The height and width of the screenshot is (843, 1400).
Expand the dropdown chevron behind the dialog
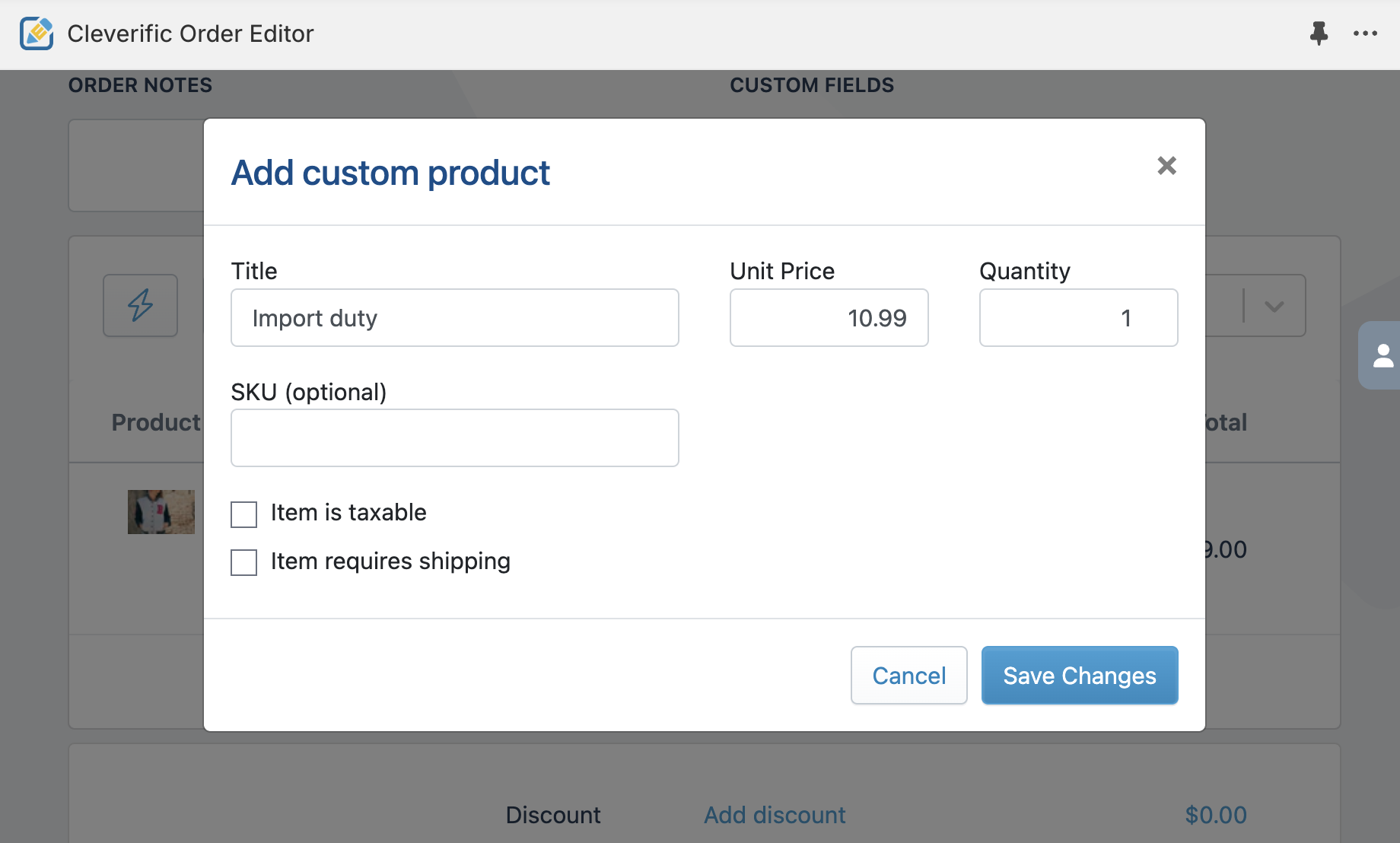1274,306
